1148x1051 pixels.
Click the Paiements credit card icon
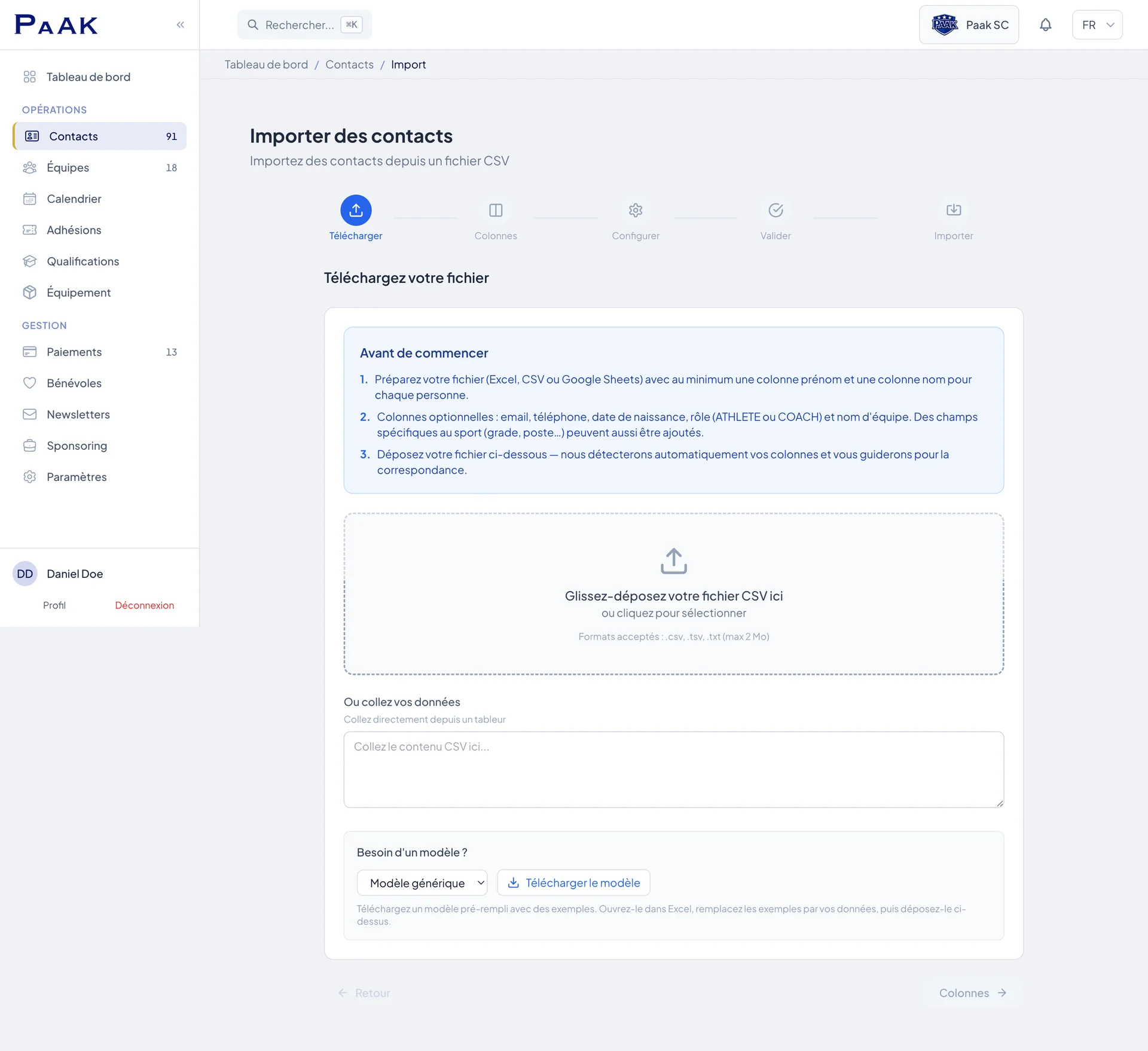pyautogui.click(x=29, y=352)
